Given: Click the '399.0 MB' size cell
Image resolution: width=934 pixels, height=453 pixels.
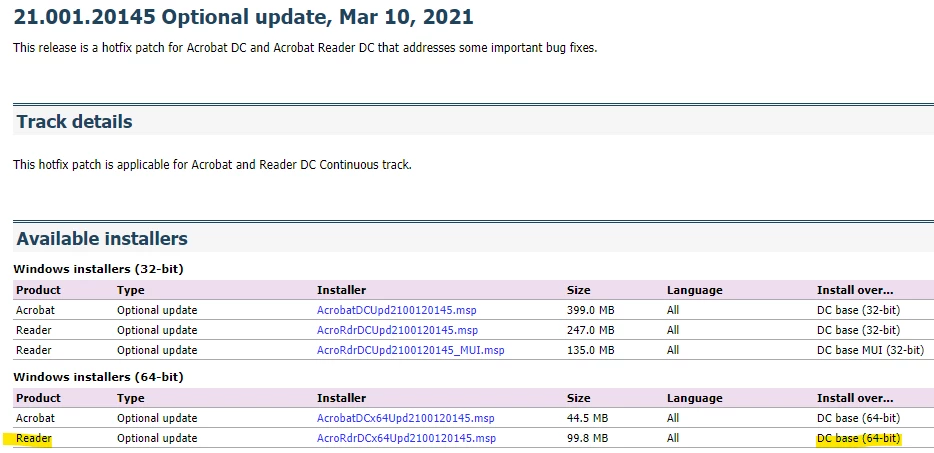Looking at the screenshot, I should coord(590,310).
